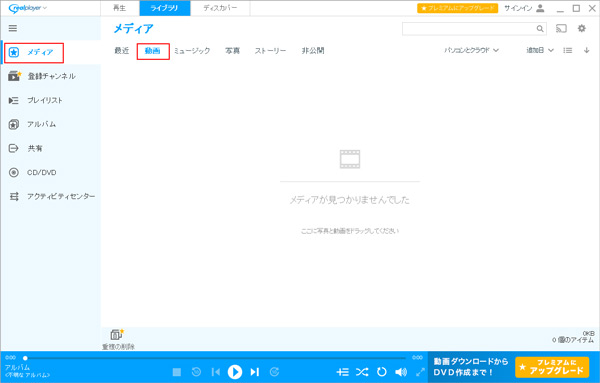Click the stop playback button
The image size is (600, 383).
click(x=177, y=372)
